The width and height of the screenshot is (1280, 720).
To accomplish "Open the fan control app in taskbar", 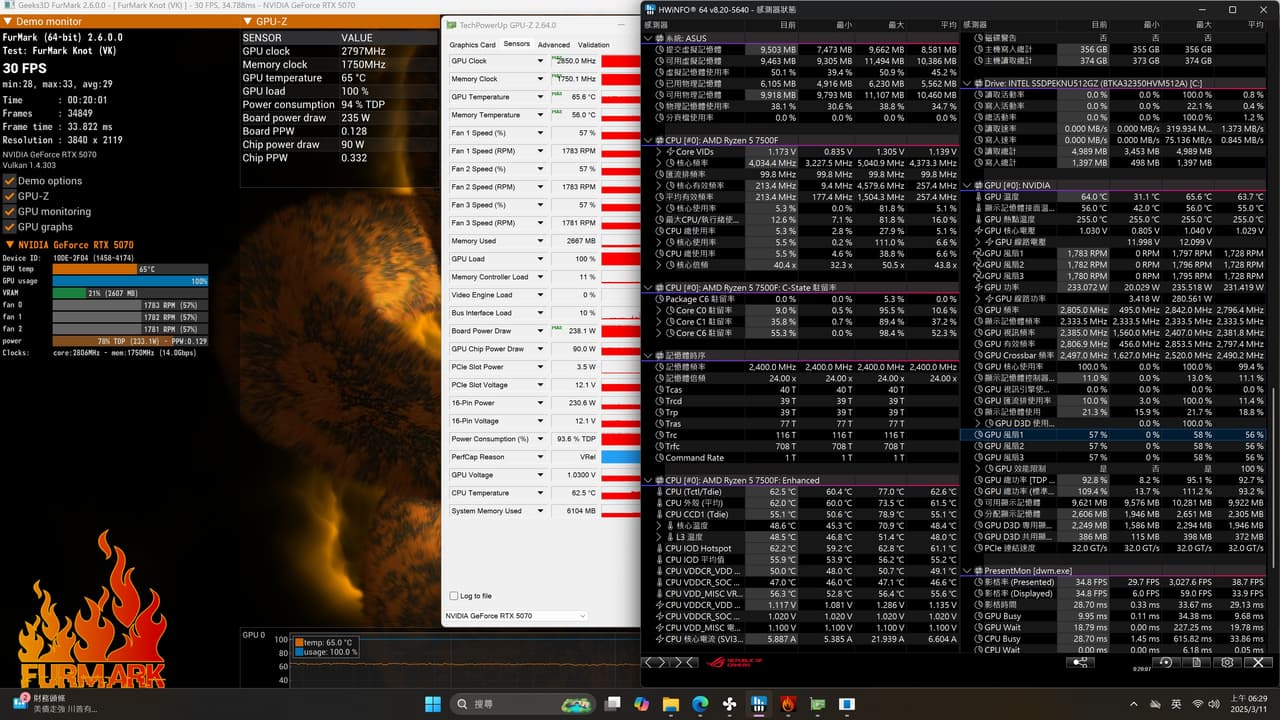I will coord(729,704).
